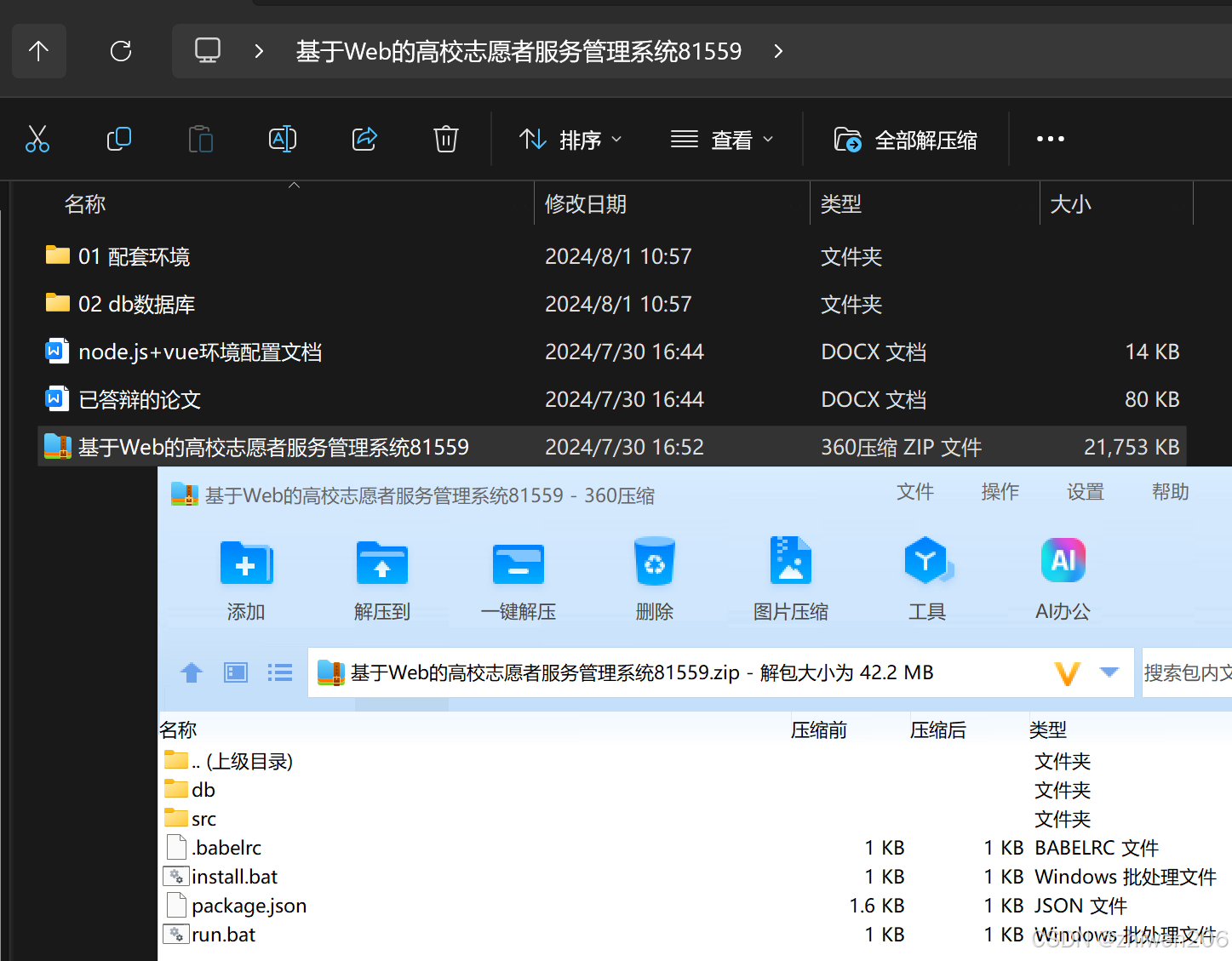
Task: Click the 删除 icon in 360压缩 toolbar
Action: point(654,579)
